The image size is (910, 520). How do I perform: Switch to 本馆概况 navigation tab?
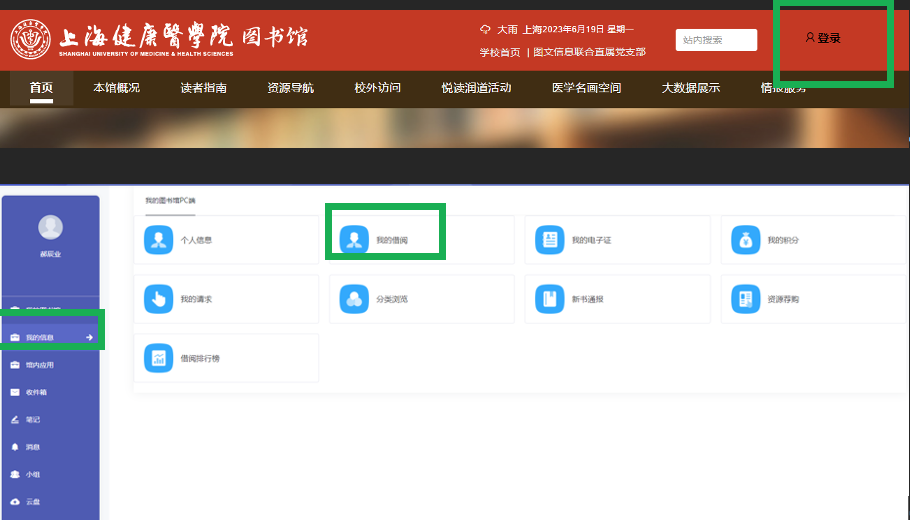117,88
